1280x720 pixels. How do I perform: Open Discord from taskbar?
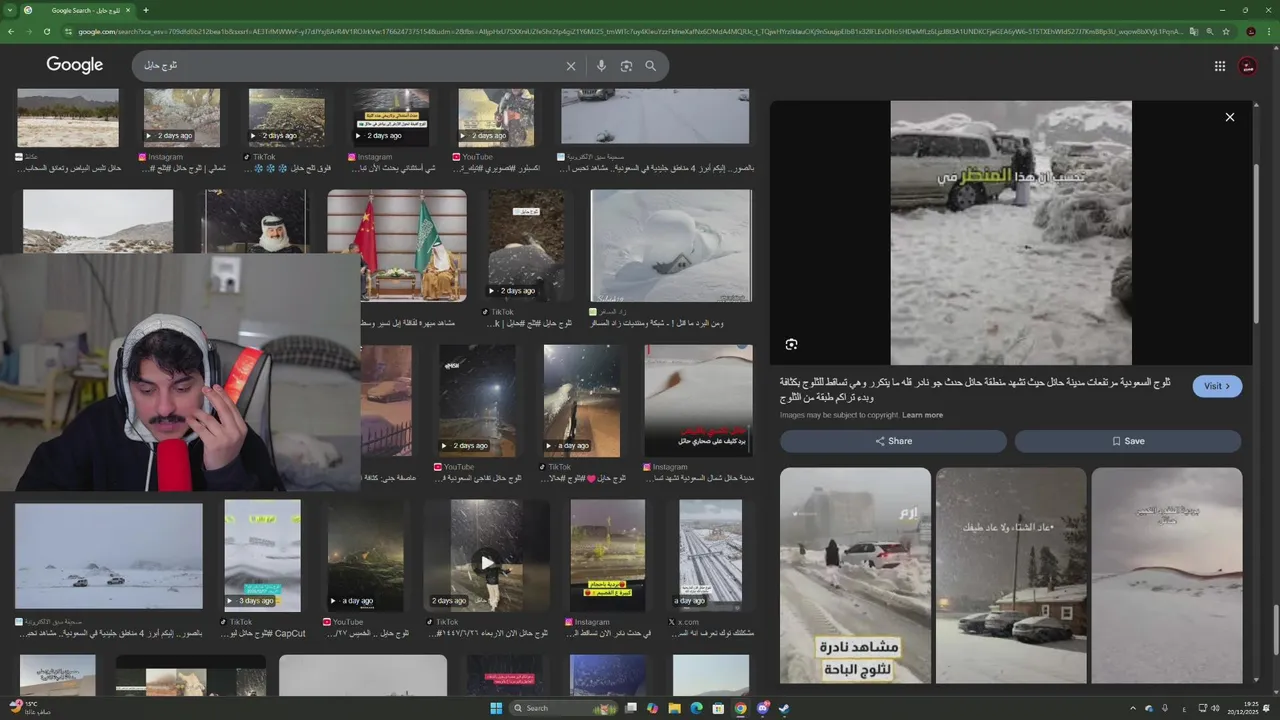[763, 708]
